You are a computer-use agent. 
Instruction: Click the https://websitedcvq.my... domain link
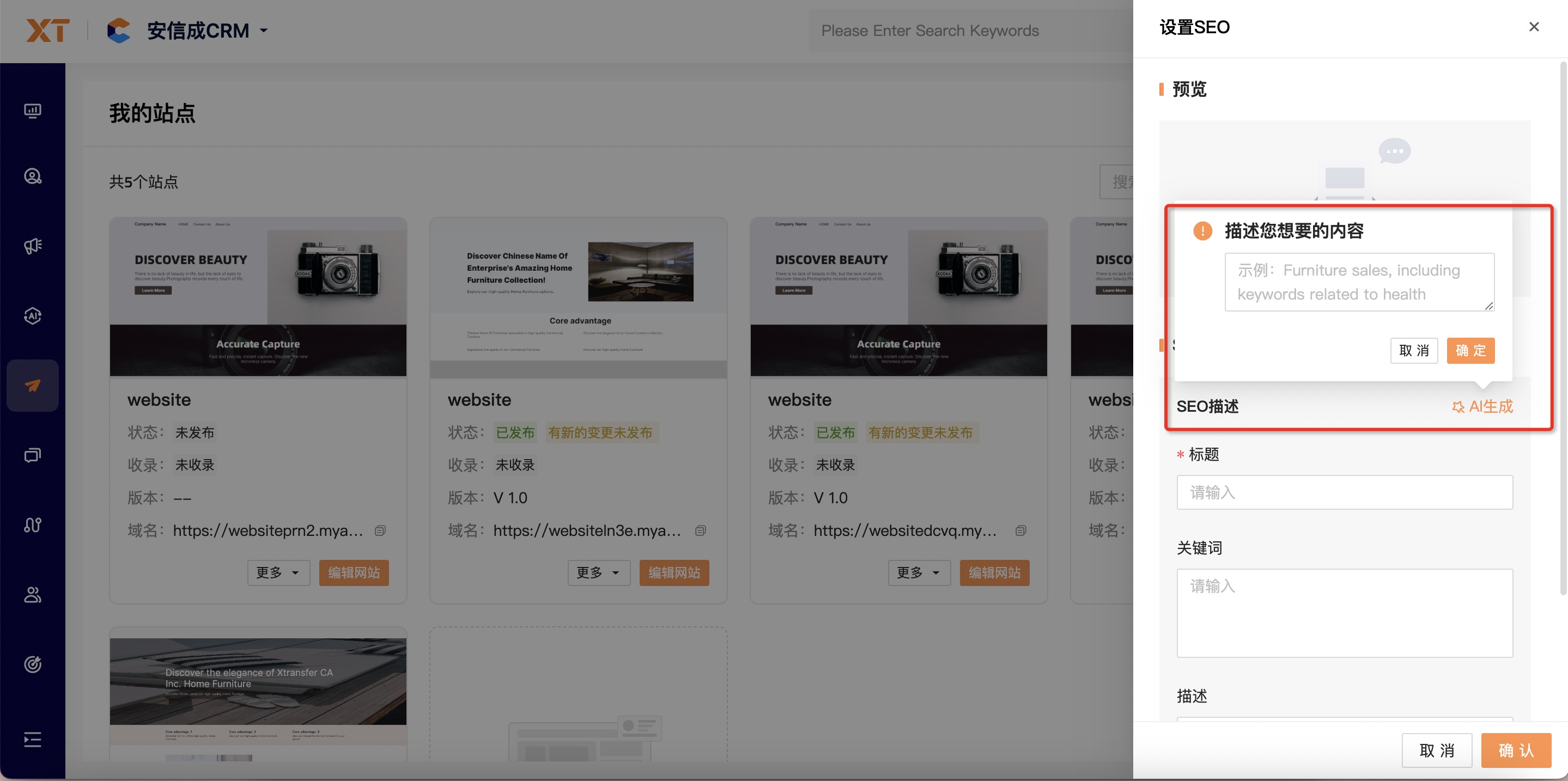(x=905, y=530)
